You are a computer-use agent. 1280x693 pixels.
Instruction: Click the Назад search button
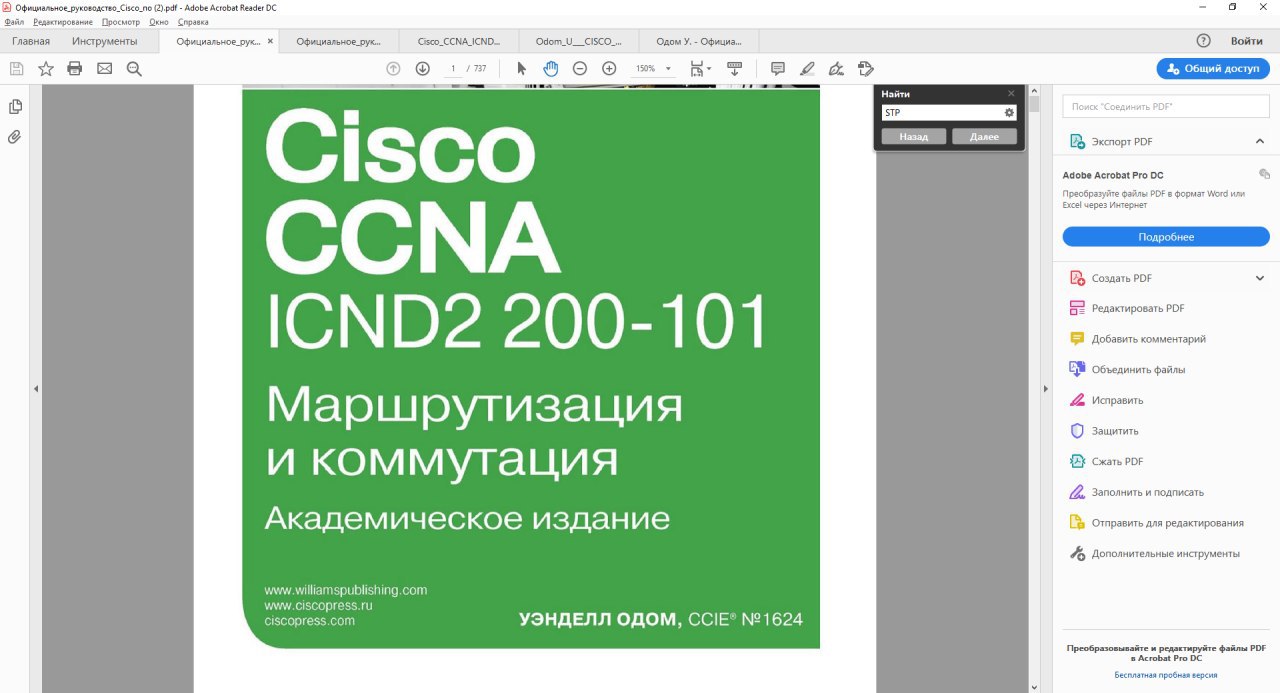pos(913,136)
